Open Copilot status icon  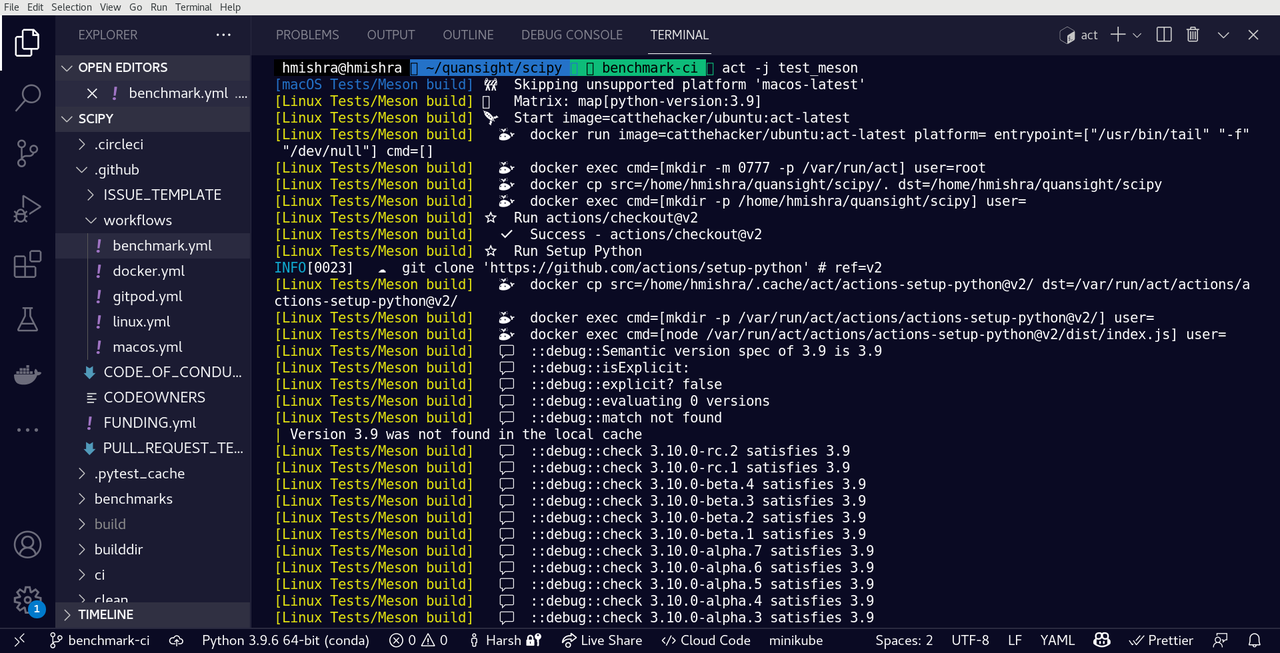(1102, 640)
